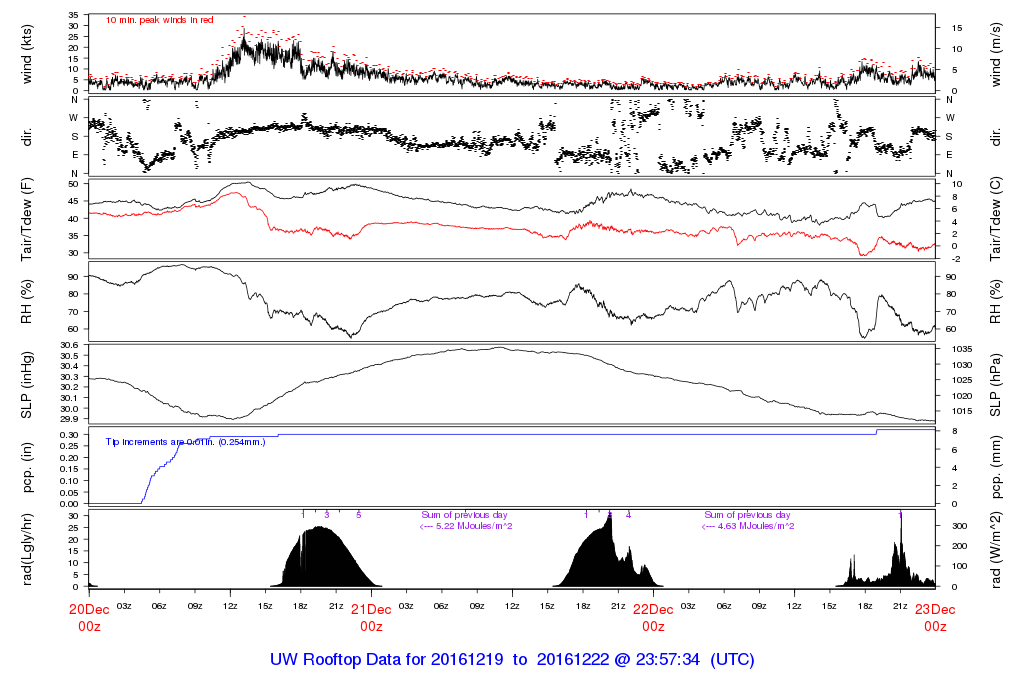The width and height of the screenshot is (1024, 700).
Task: Click the "Tair/Tdew (C)" axis label
Action: click(995, 219)
